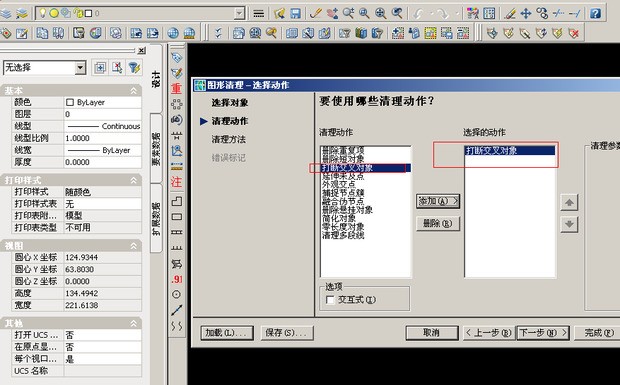Click the 保存(S)... button
The height and width of the screenshot is (385, 620).
(287, 333)
